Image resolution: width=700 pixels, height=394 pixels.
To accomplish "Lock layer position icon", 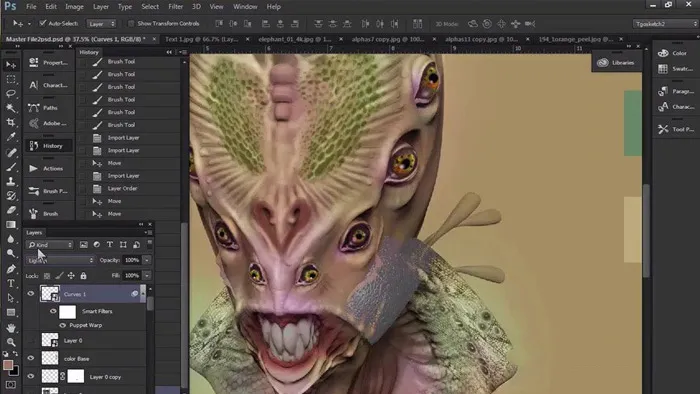I will (x=71, y=276).
